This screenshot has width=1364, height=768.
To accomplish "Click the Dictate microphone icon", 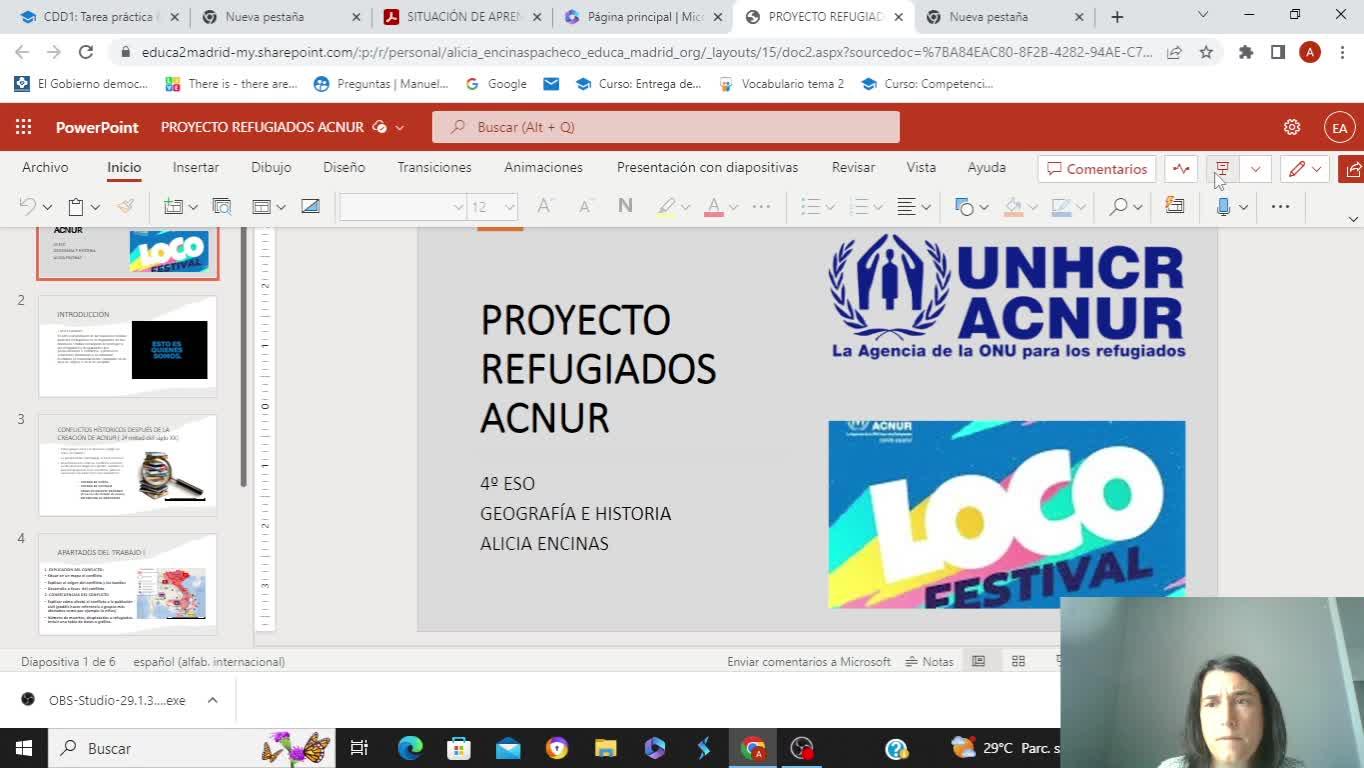I will click(x=1223, y=206).
